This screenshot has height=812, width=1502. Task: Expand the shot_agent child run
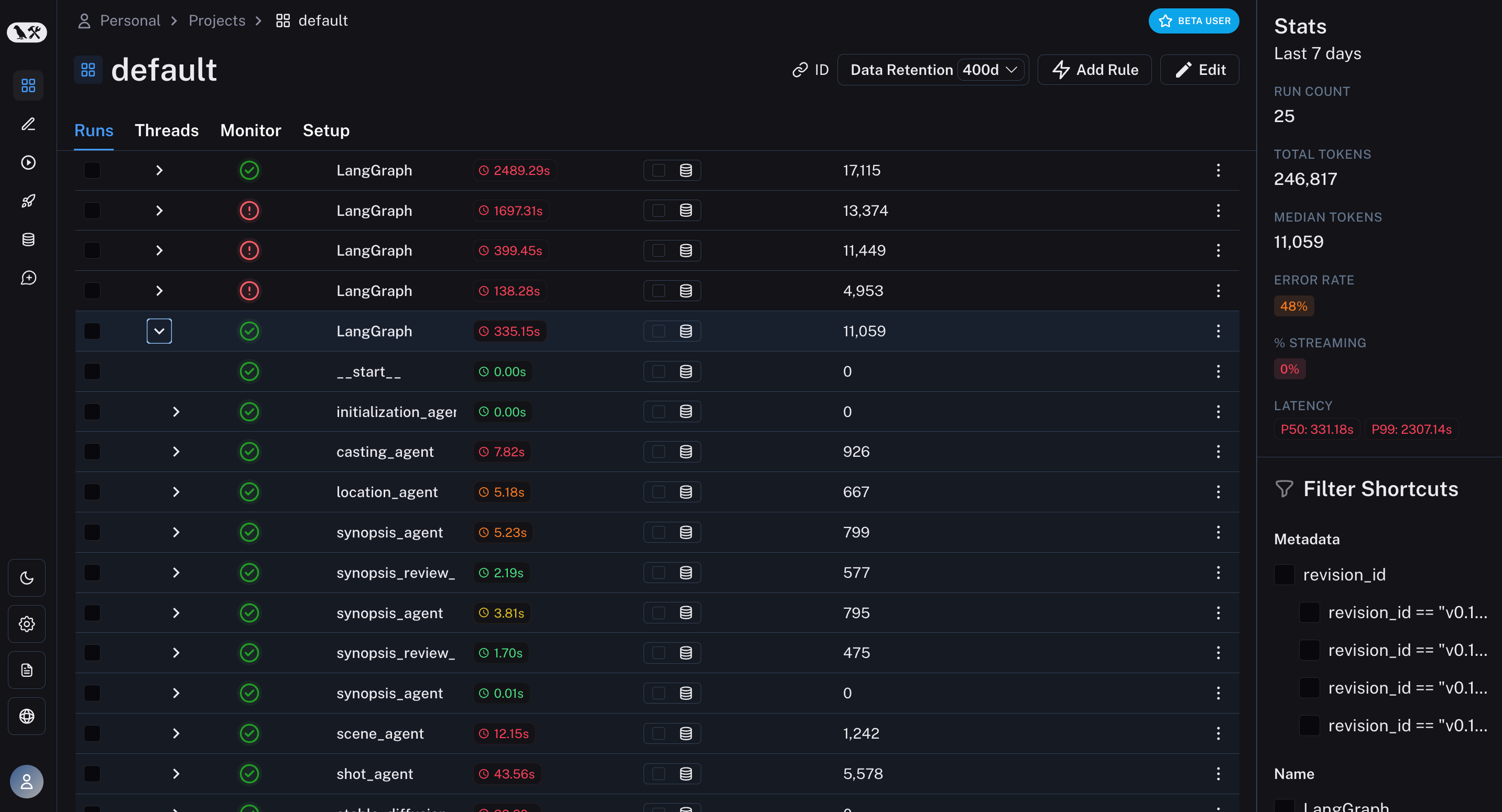[176, 774]
